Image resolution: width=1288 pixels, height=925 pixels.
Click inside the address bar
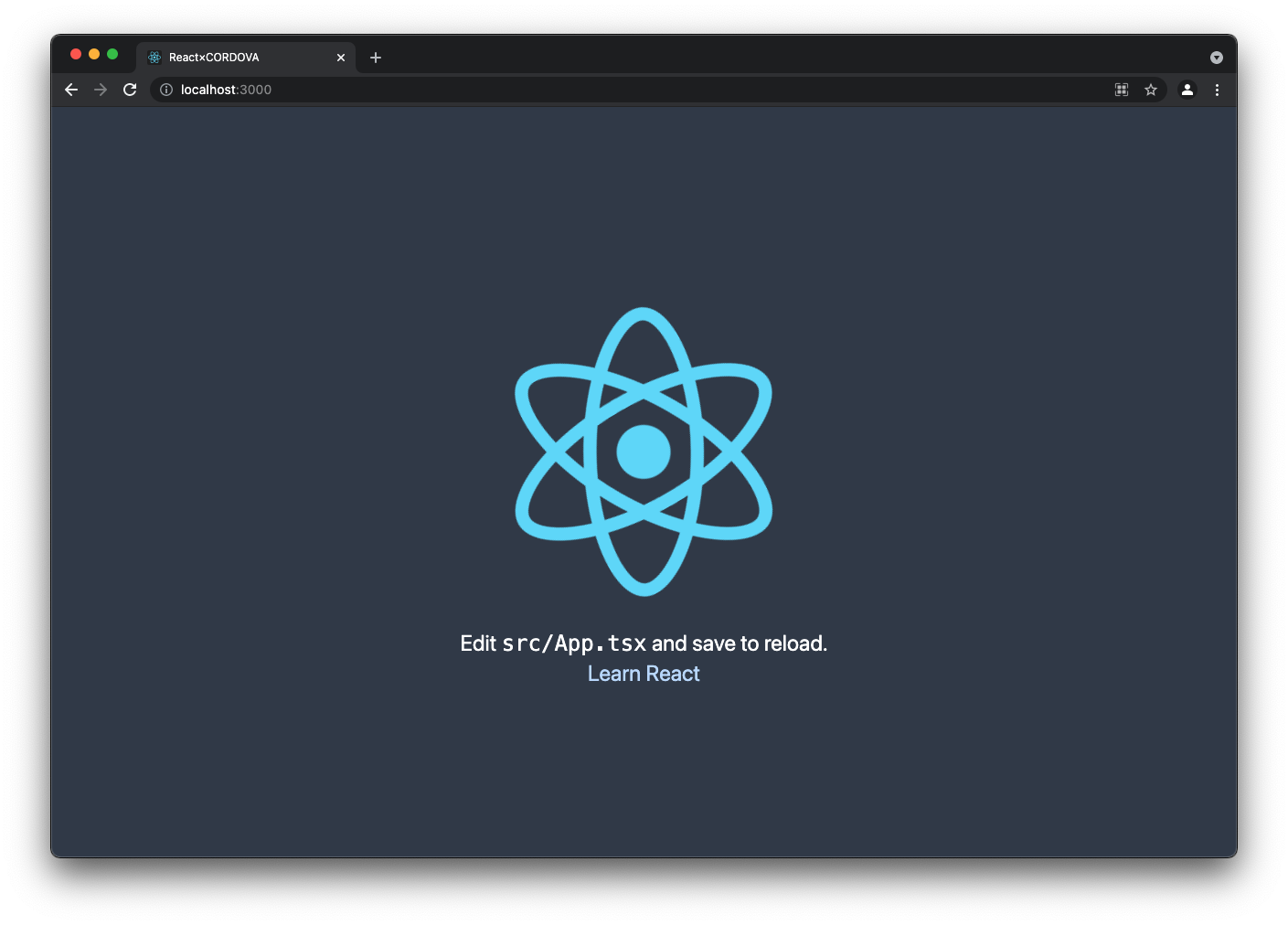[x=548, y=90]
